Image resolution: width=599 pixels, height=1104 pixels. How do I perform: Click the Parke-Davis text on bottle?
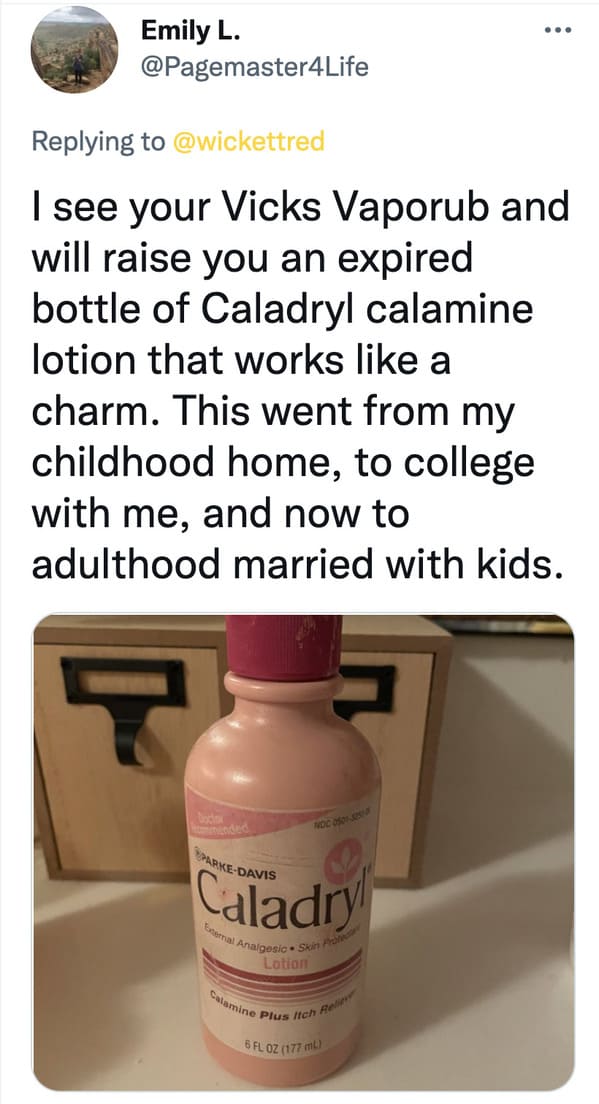point(237,870)
